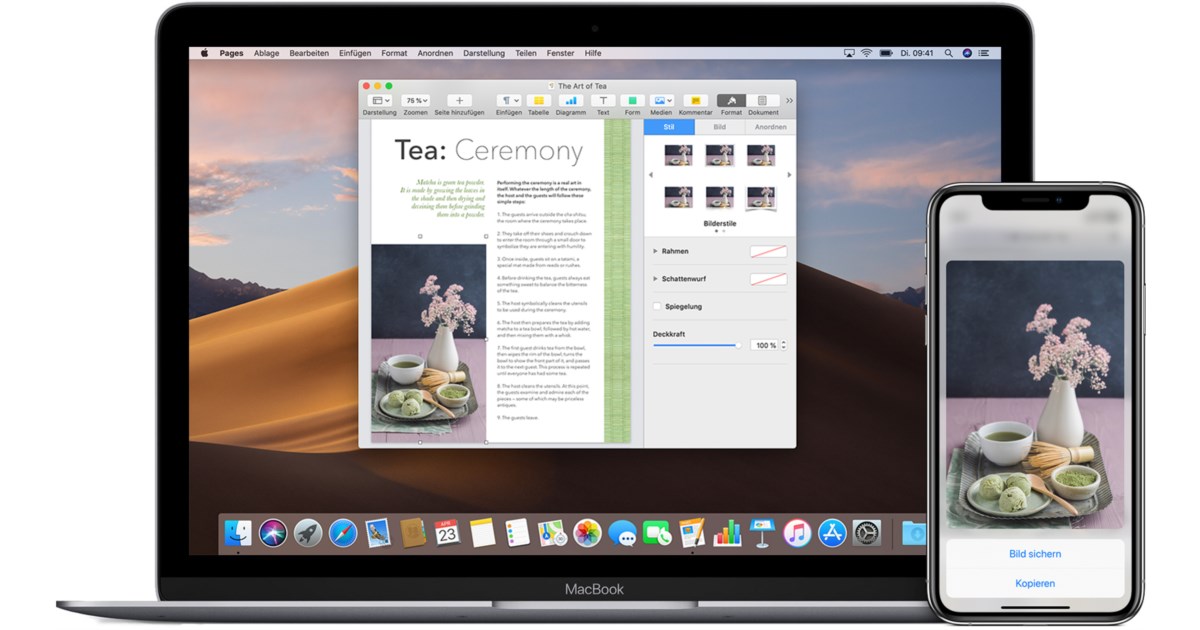The image size is (1200, 630).
Task: Insert a chart with Diagramm icon
Action: (x=571, y=101)
